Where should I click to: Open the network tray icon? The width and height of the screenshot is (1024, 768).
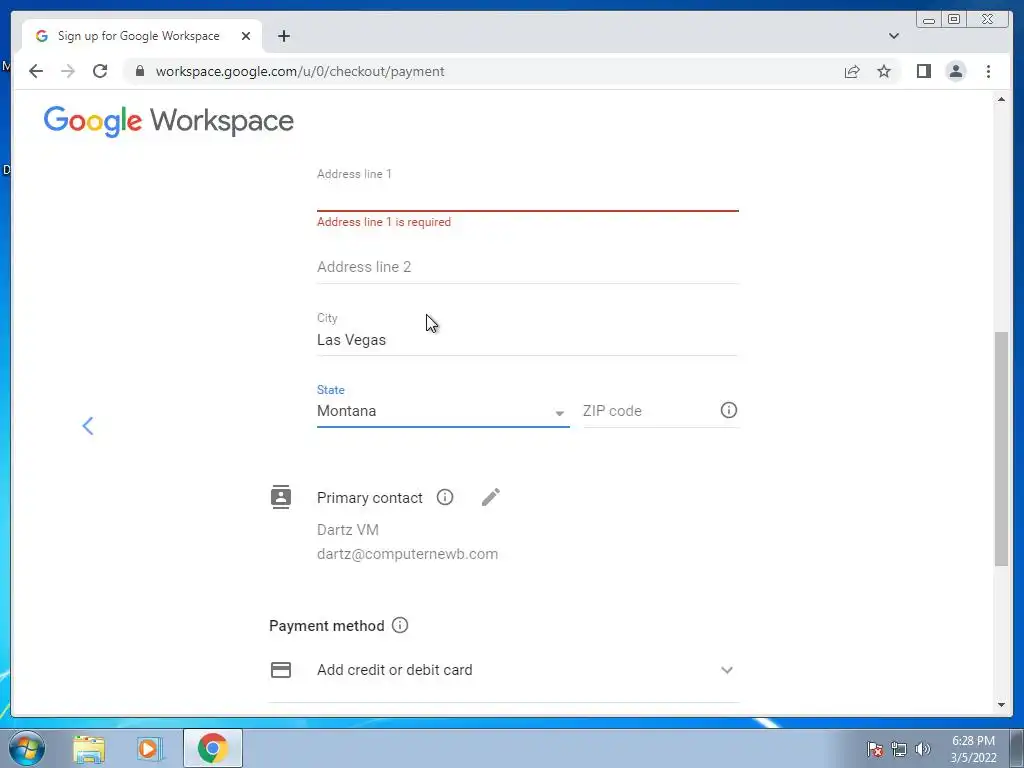899,749
